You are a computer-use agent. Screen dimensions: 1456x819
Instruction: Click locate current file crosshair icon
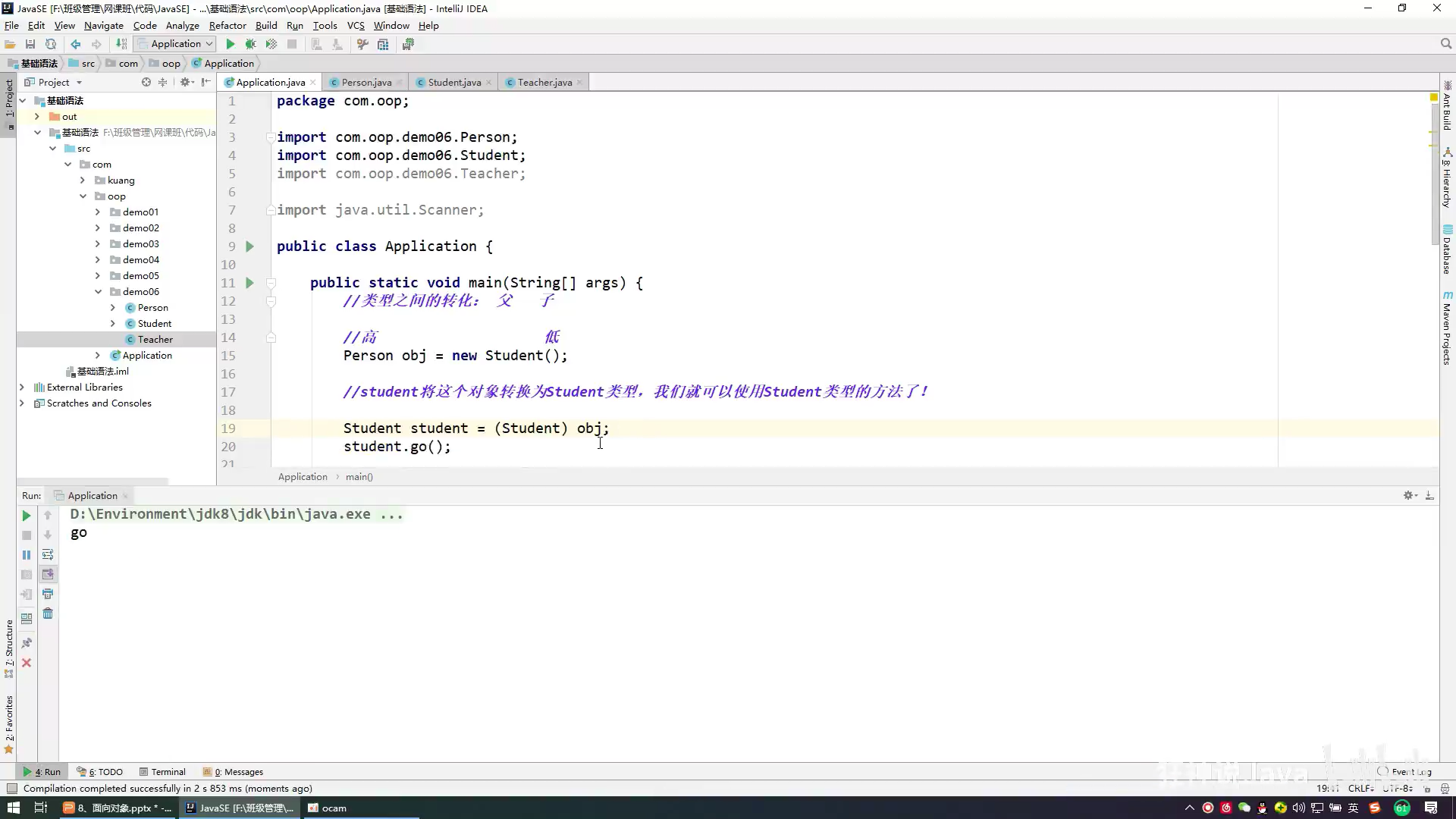pyautogui.click(x=146, y=82)
